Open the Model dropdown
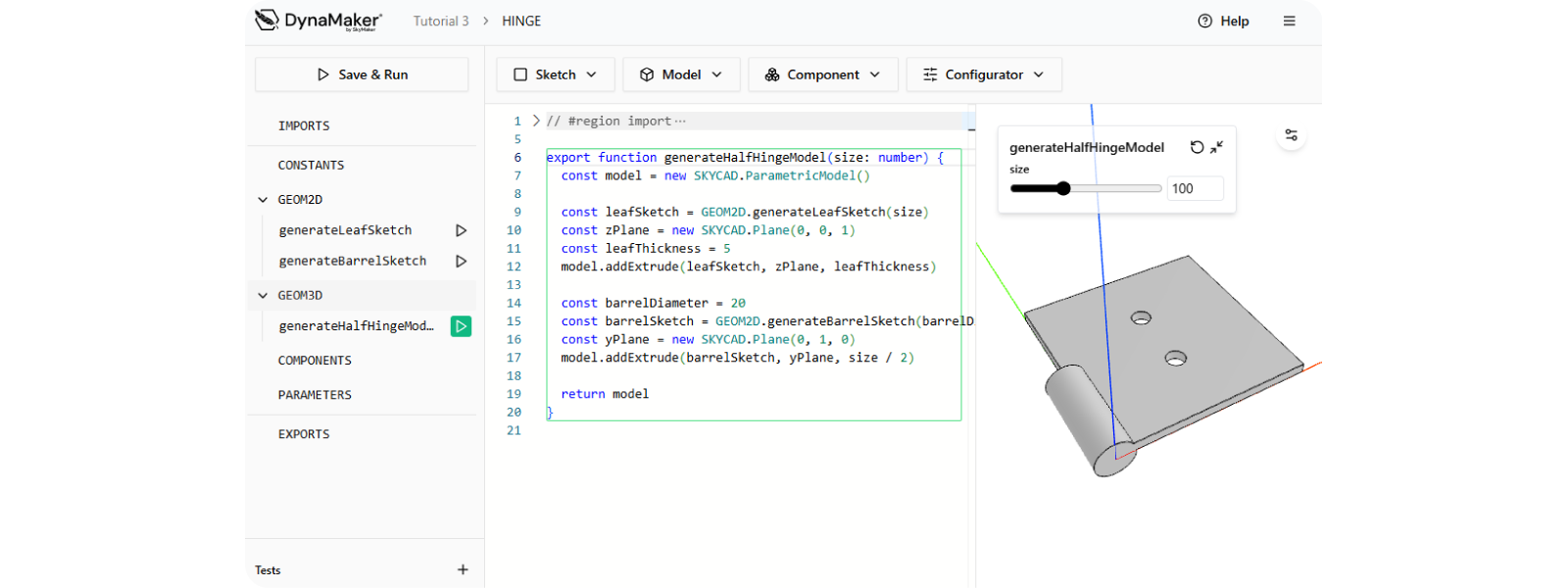Screen dimensions: 1568x588 tap(681, 74)
